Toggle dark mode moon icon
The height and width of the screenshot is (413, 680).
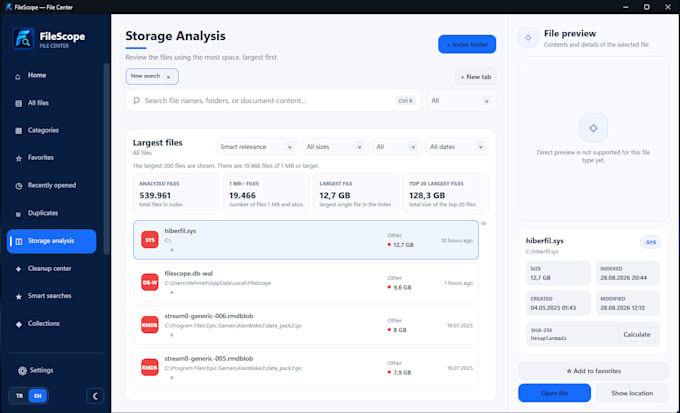tap(95, 396)
